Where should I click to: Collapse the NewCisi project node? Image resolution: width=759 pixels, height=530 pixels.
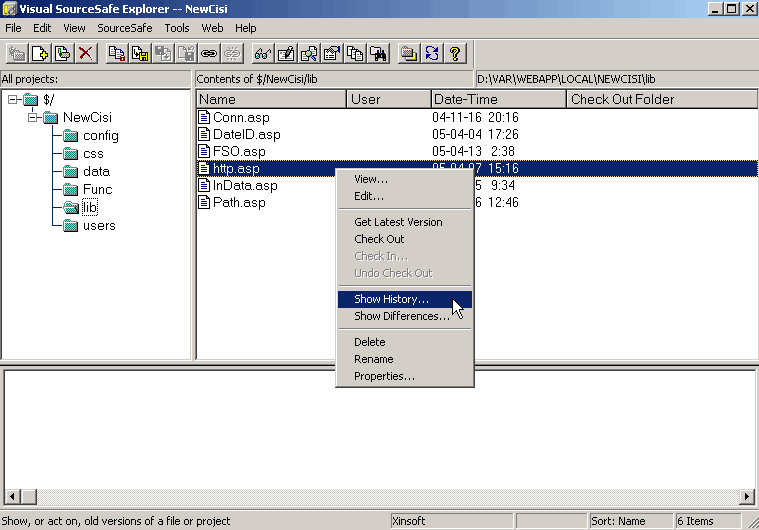(x=32, y=118)
